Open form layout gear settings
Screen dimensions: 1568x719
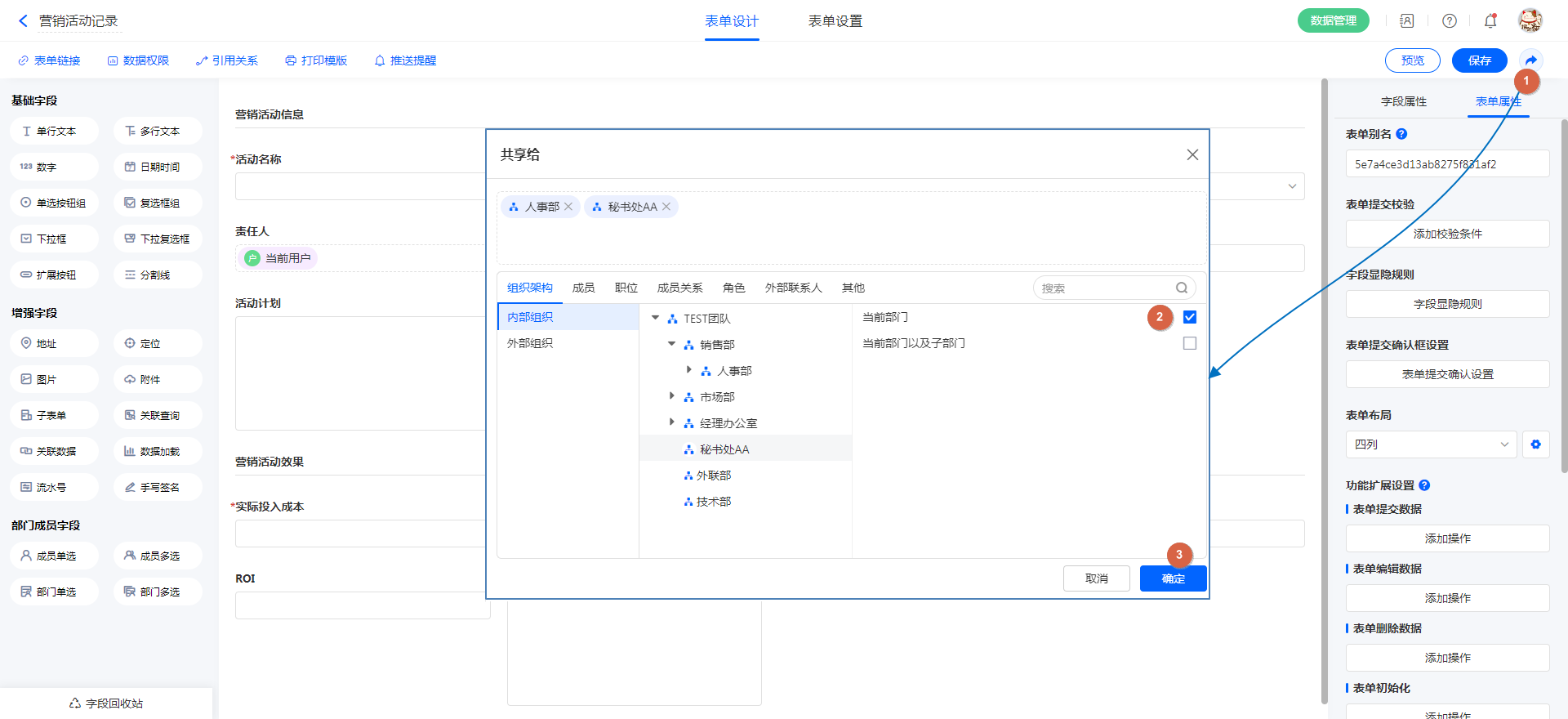point(1536,444)
